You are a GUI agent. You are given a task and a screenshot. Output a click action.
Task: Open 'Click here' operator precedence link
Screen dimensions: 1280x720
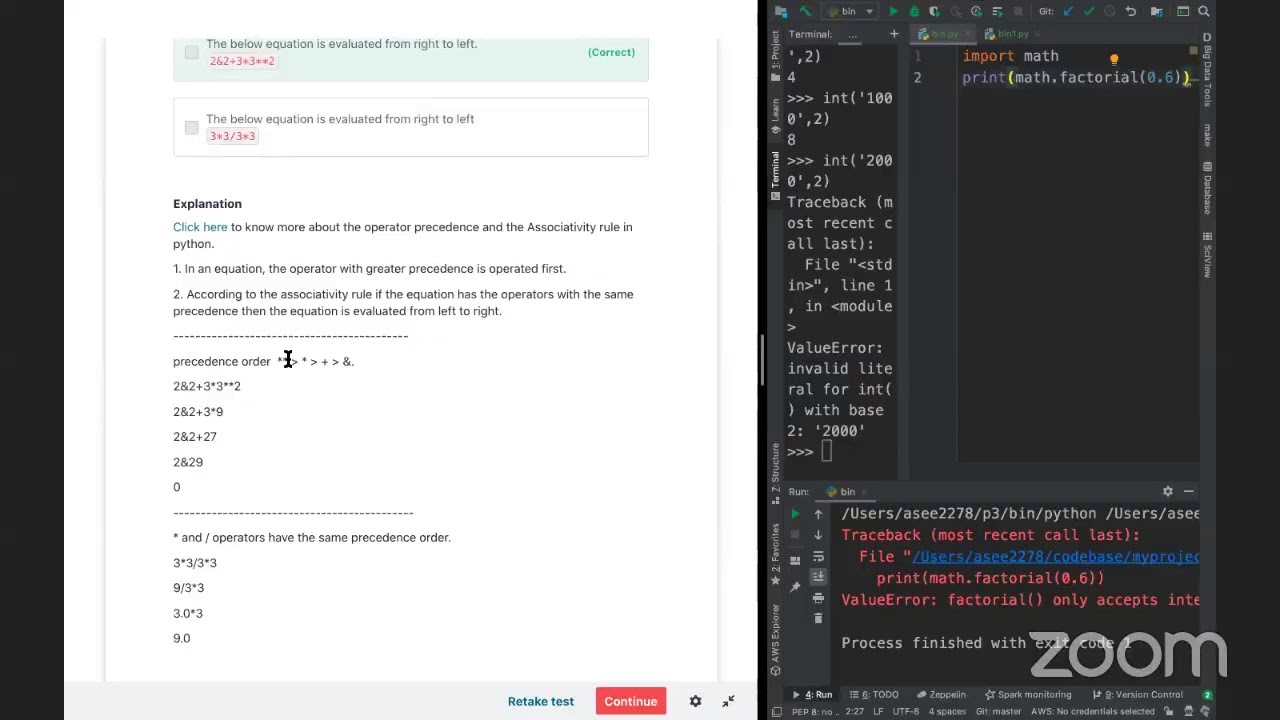200,227
